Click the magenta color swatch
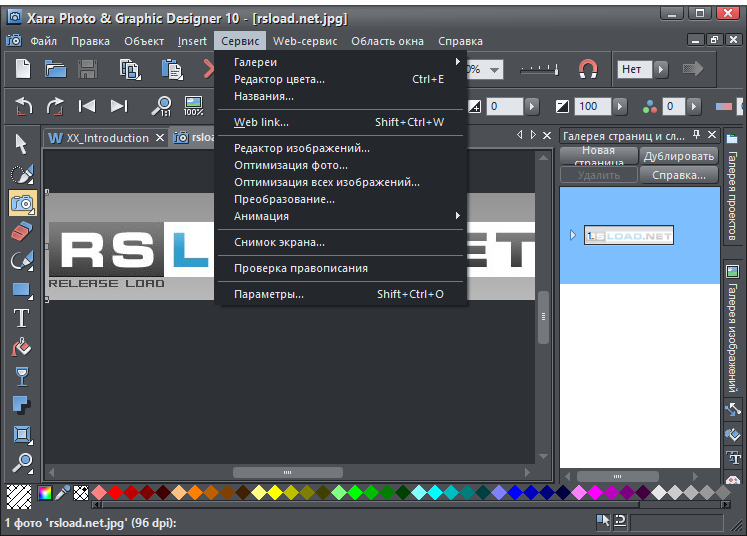This screenshot has width=747, height=536. tap(595, 492)
